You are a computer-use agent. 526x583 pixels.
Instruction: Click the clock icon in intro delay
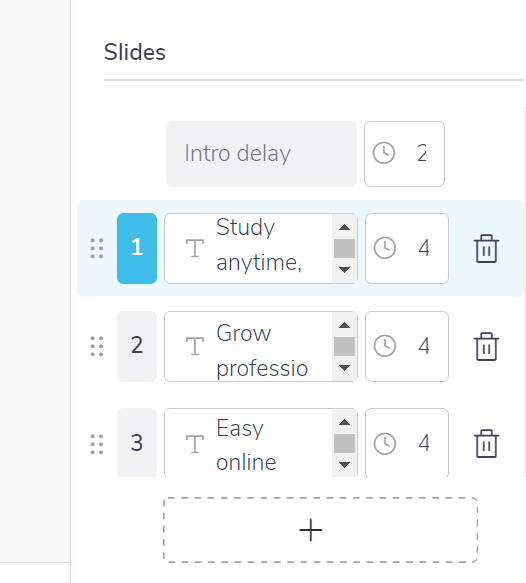pyautogui.click(x=384, y=153)
